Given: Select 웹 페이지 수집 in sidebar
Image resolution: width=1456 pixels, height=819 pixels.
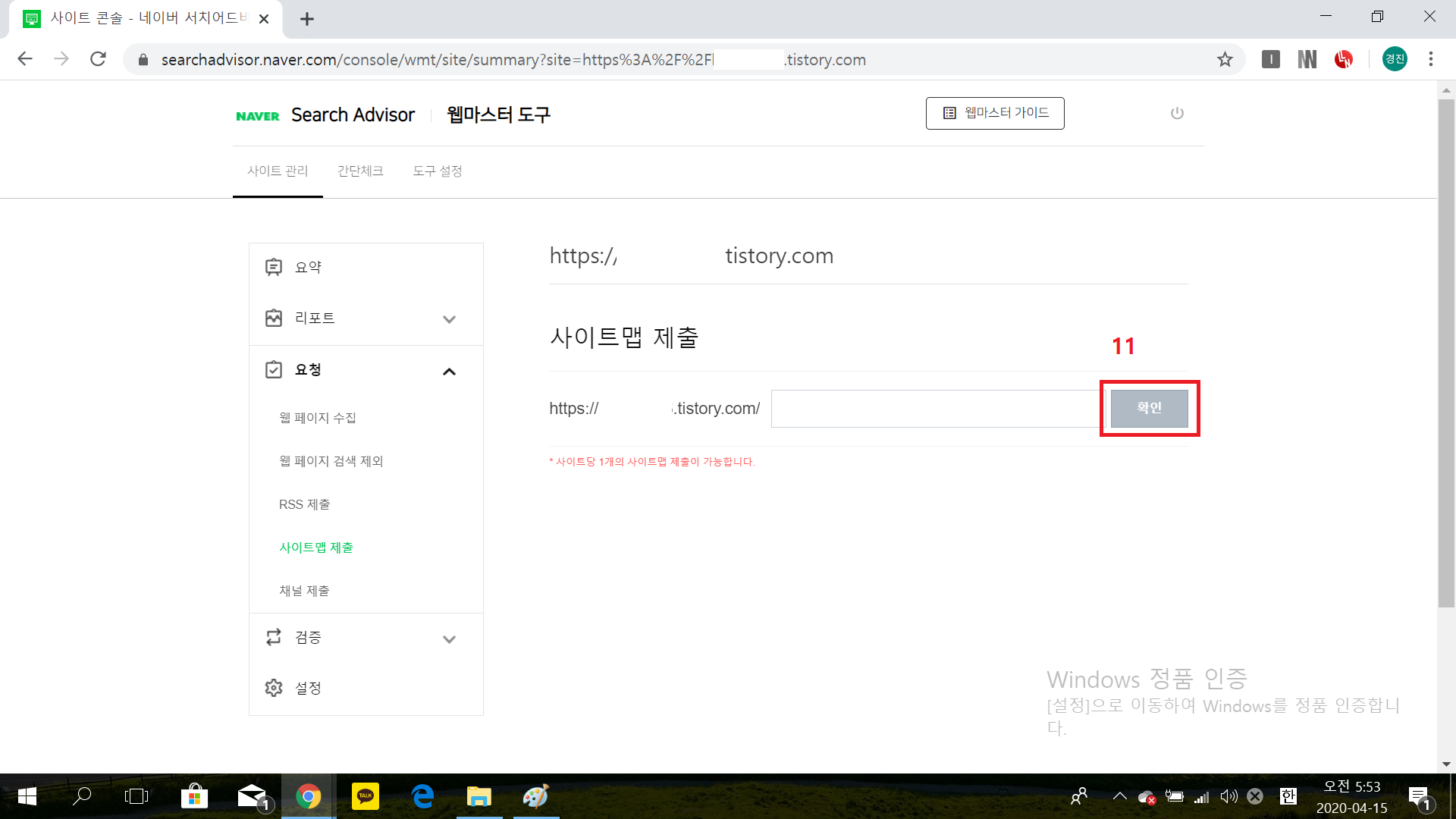Looking at the screenshot, I should pyautogui.click(x=317, y=418).
